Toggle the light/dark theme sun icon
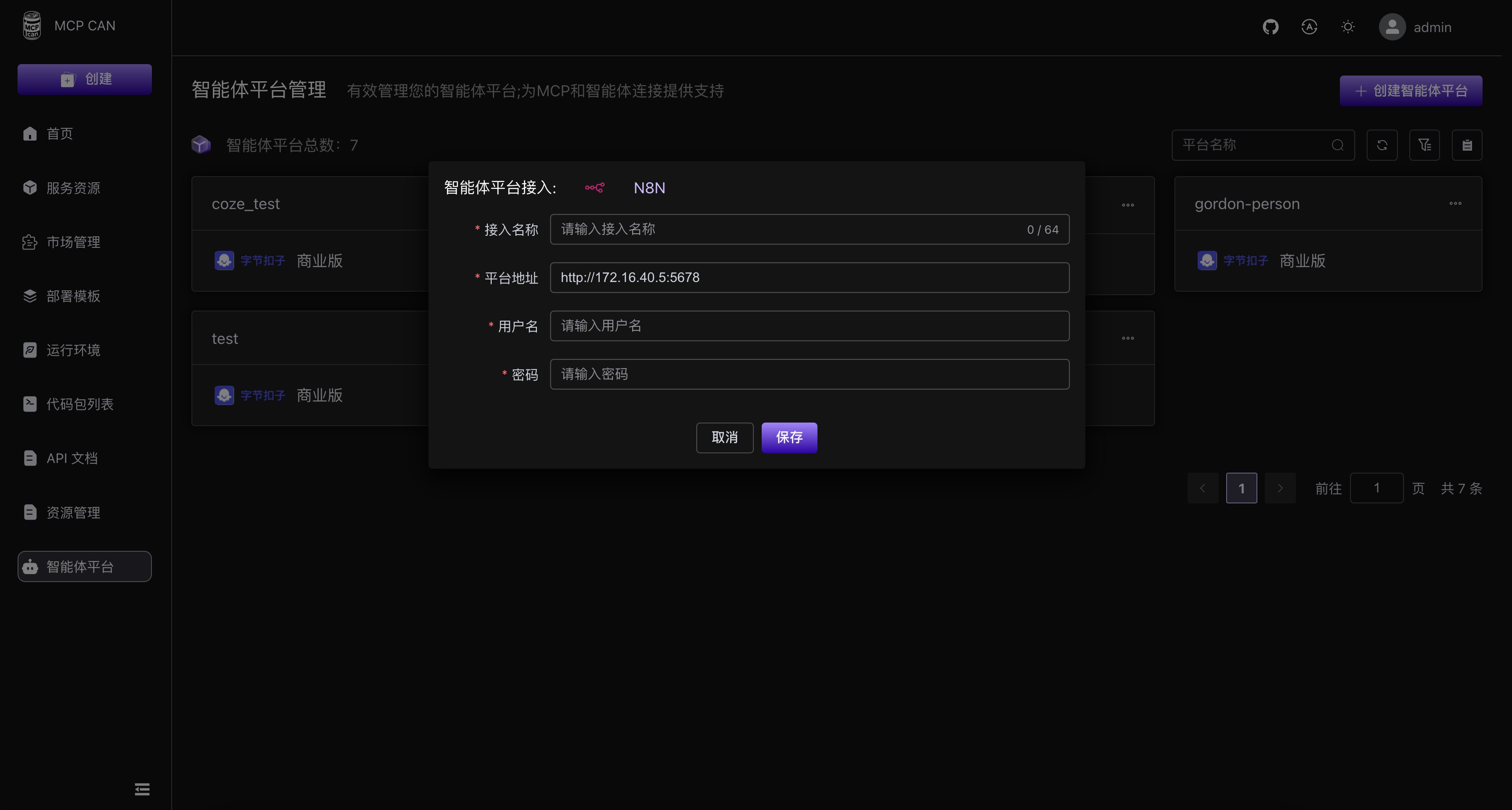Screen dimensions: 1512x810 pyautogui.click(x=1348, y=27)
